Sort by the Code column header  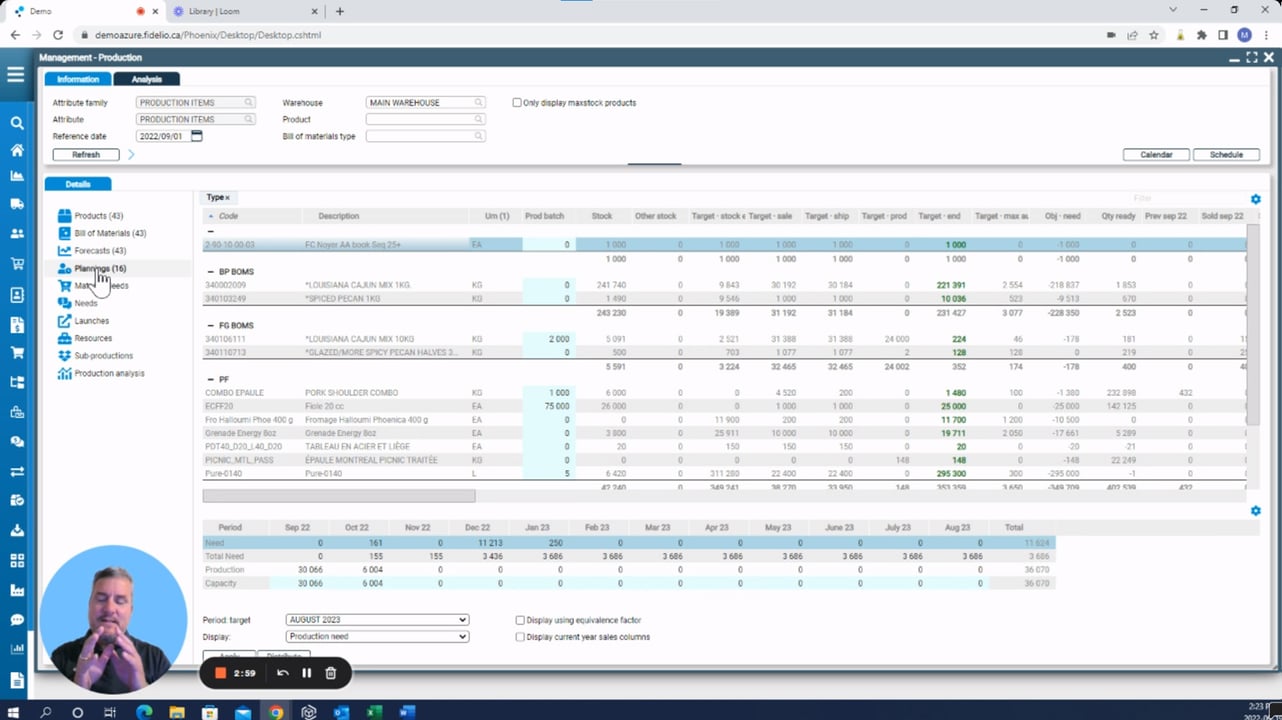pos(228,216)
